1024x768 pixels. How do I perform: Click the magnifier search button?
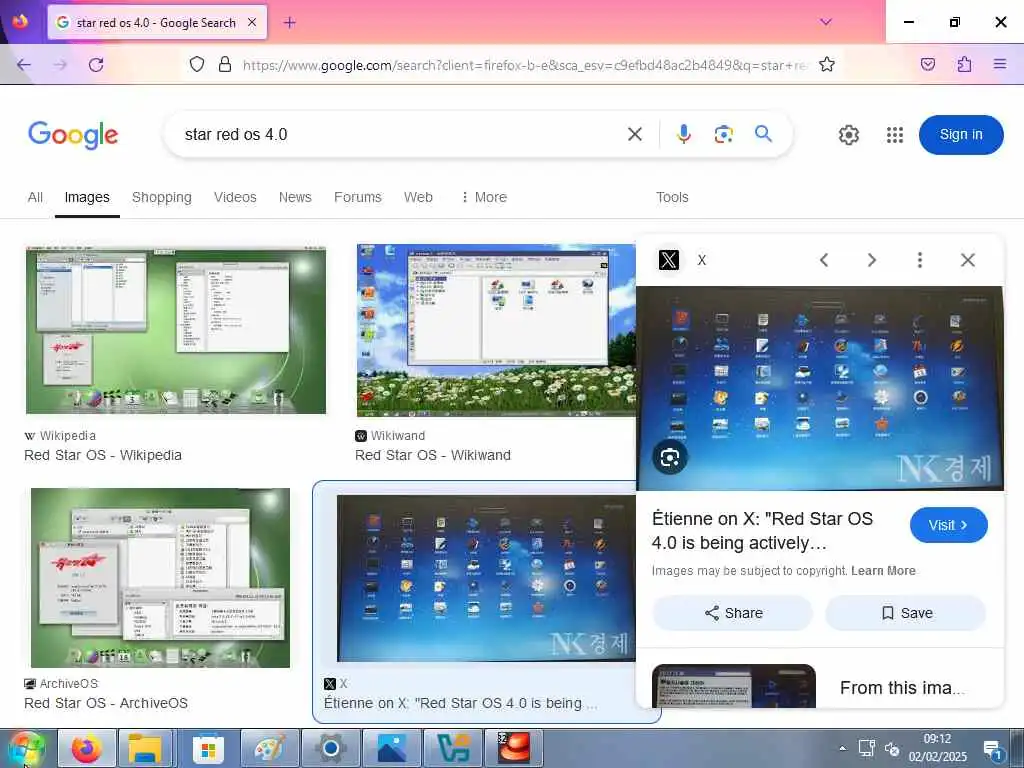(x=763, y=134)
